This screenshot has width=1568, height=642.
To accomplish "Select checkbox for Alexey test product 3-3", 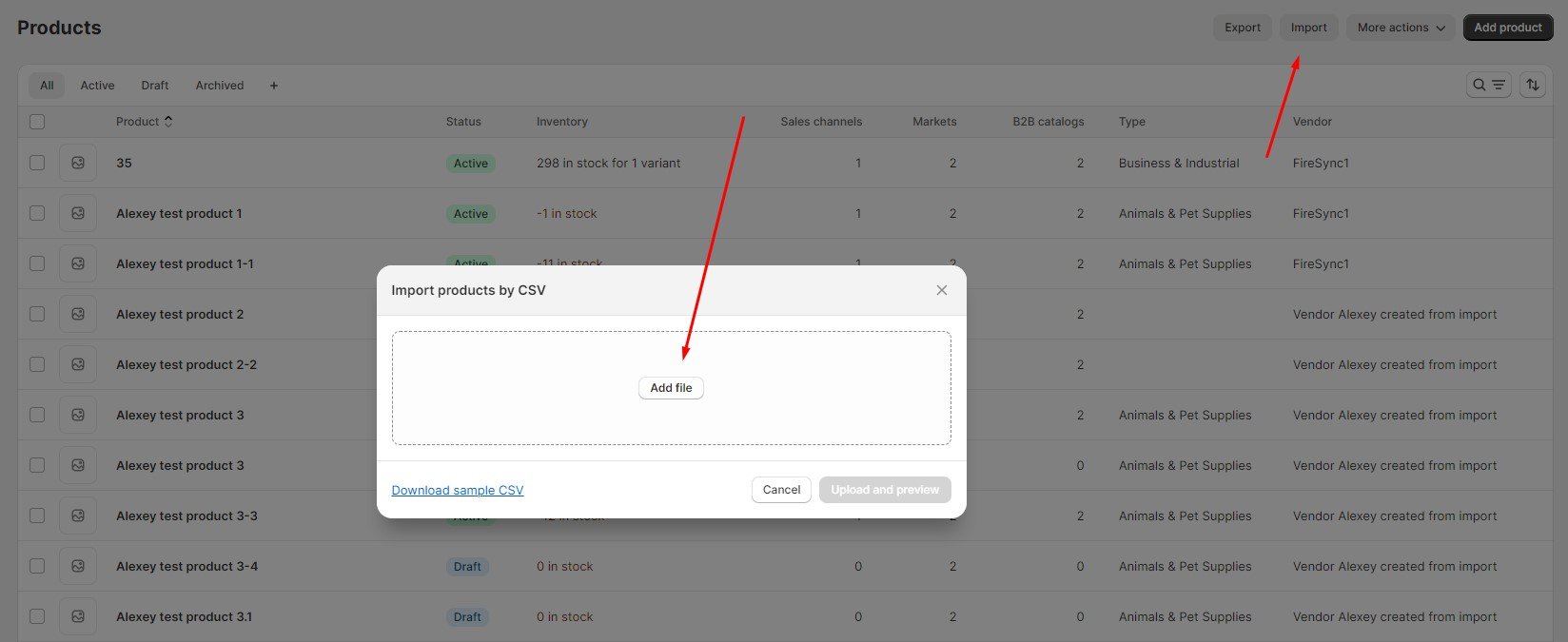I will tap(37, 516).
